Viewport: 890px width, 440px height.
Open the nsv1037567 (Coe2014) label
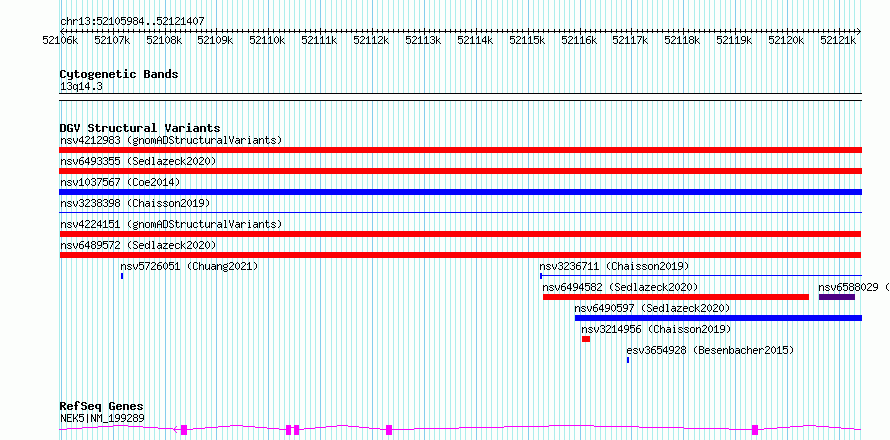pyautogui.click(x=120, y=182)
